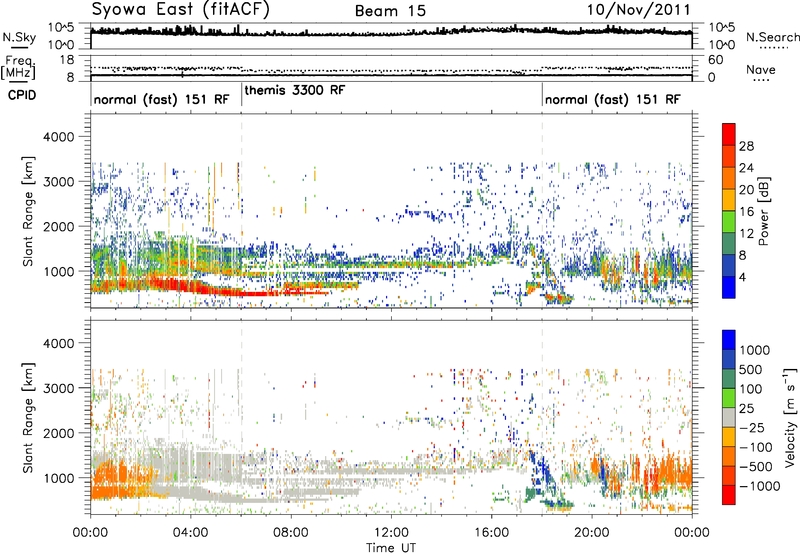Click the '60' Nave axis label
The height and width of the screenshot is (554, 800).
tap(716, 60)
